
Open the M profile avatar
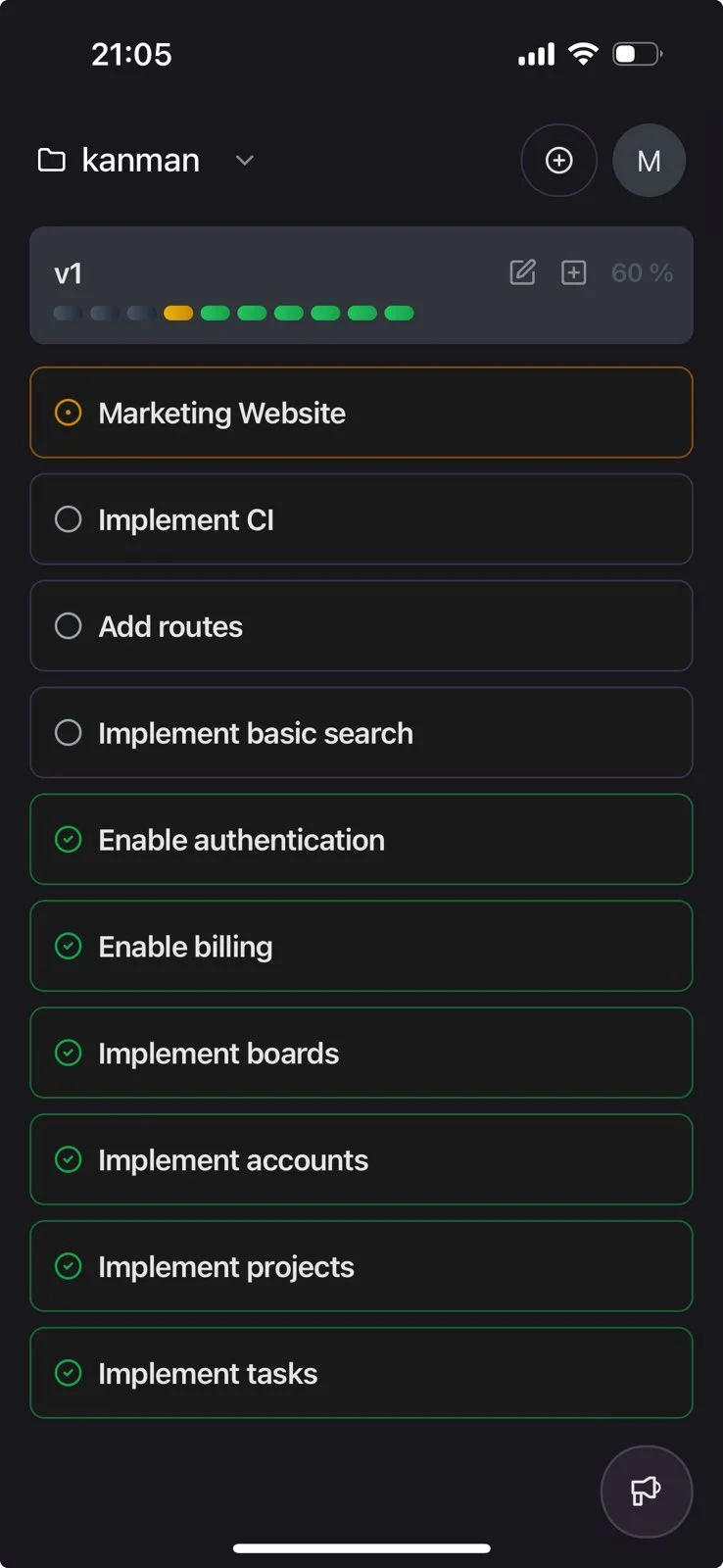coord(649,160)
